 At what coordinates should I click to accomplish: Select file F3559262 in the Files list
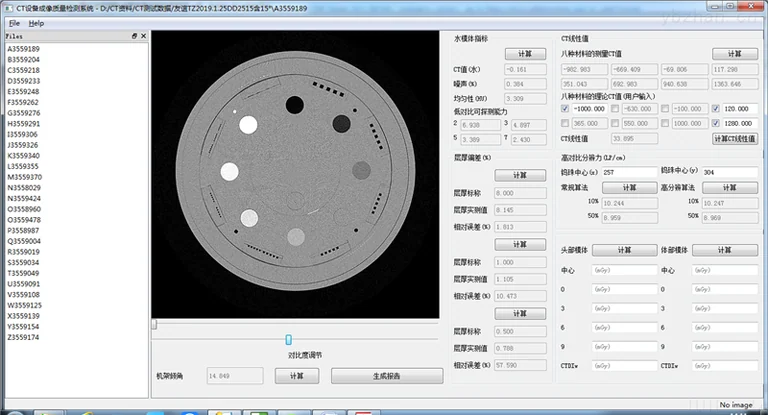tap(24, 102)
